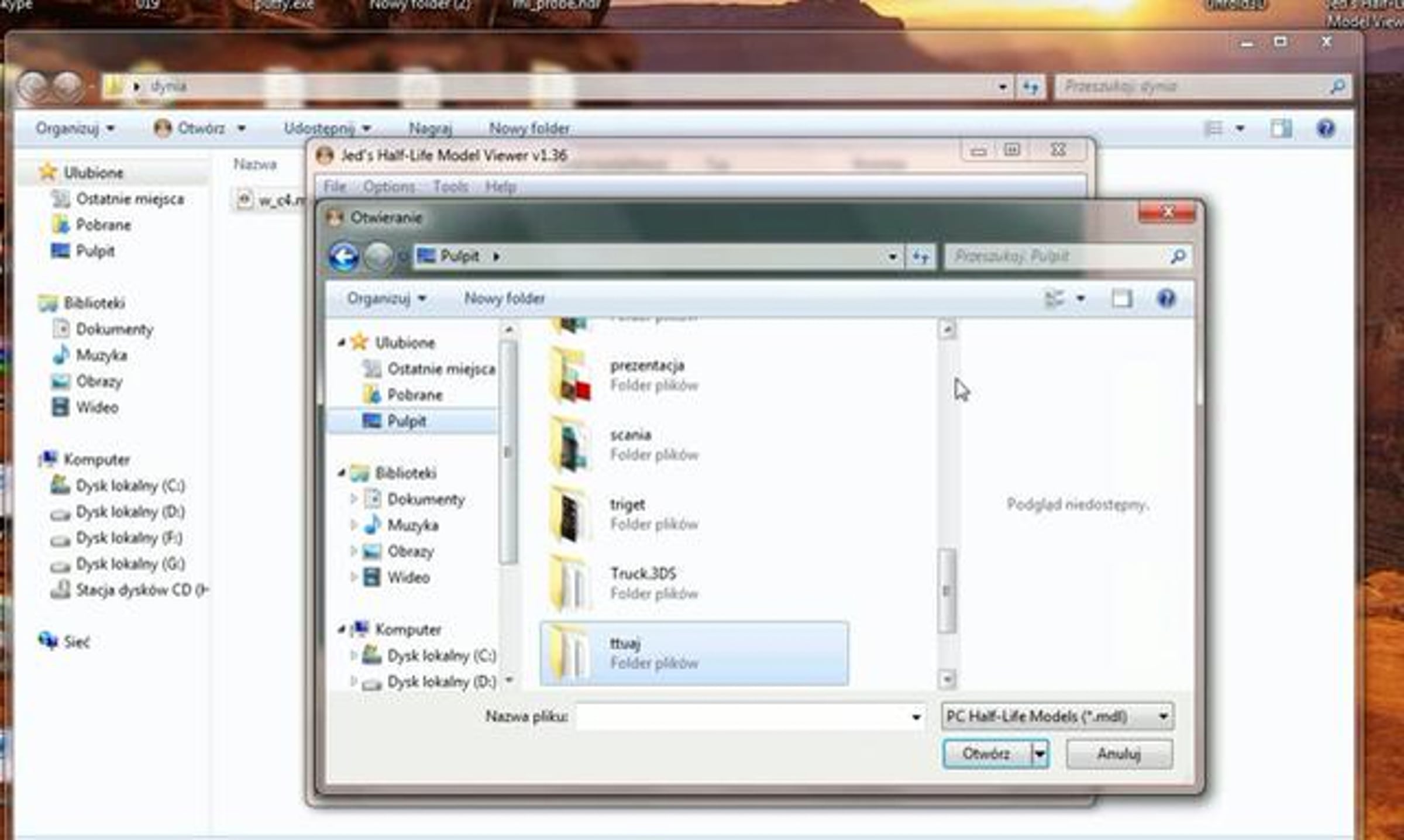This screenshot has width=1404, height=840.
Task: Expand Obrazy in the dialog tree
Action: [x=353, y=551]
